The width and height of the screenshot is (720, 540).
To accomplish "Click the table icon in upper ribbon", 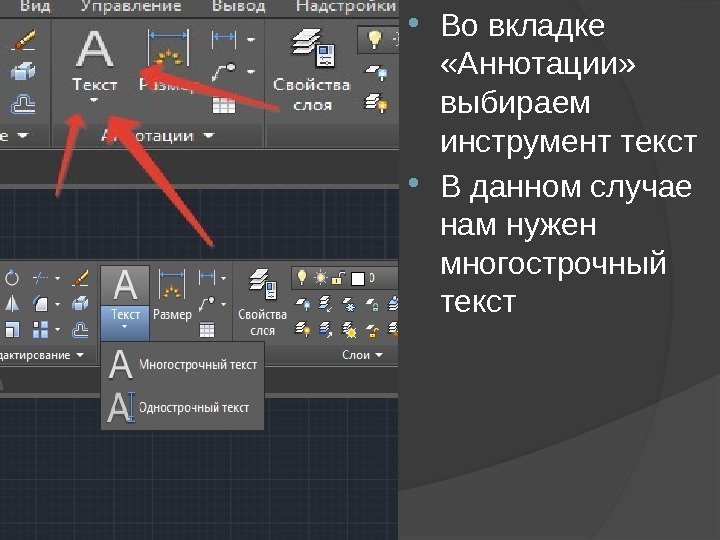I will coord(224,105).
